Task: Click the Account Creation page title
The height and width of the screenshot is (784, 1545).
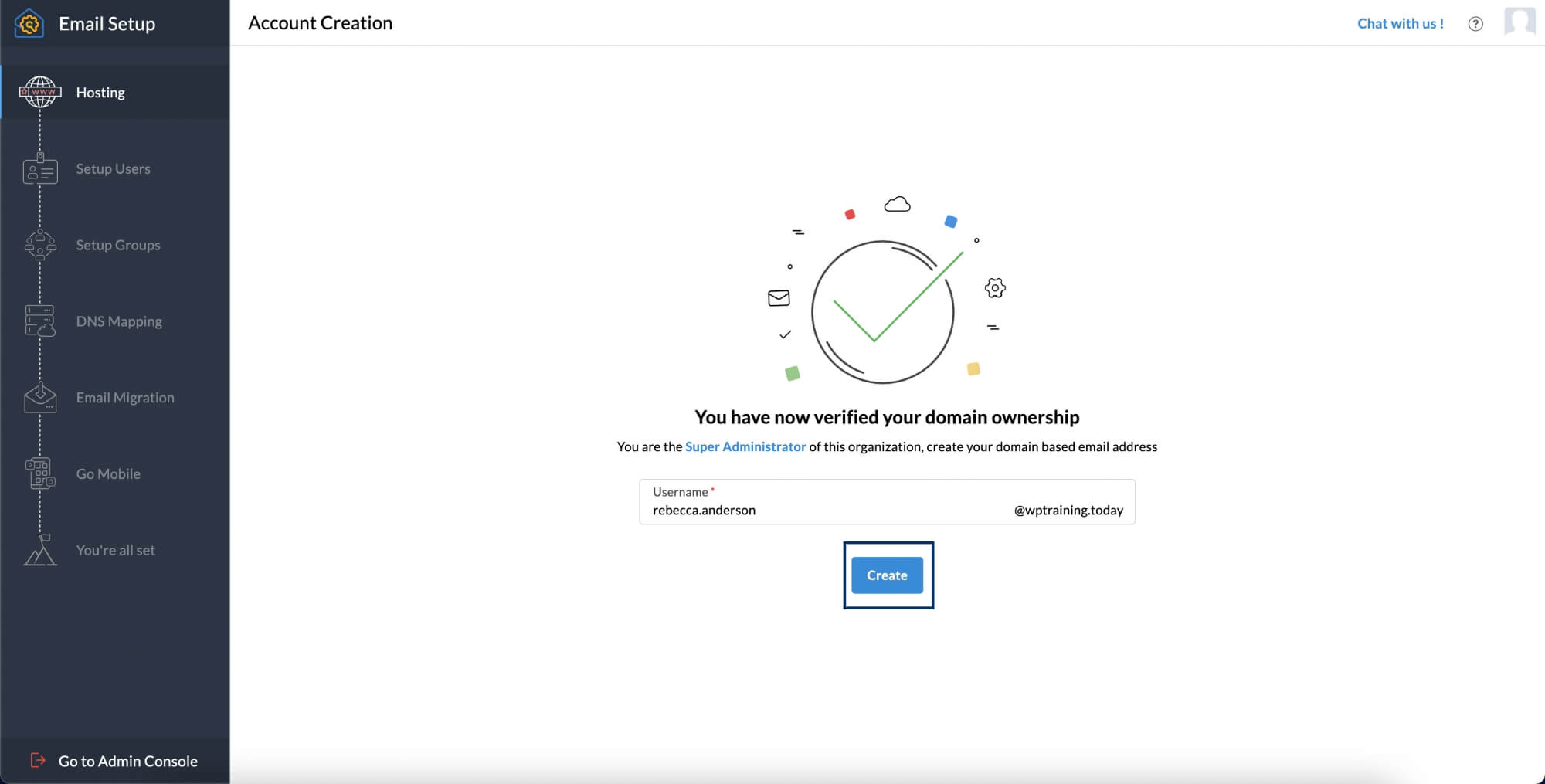Action: tap(320, 22)
